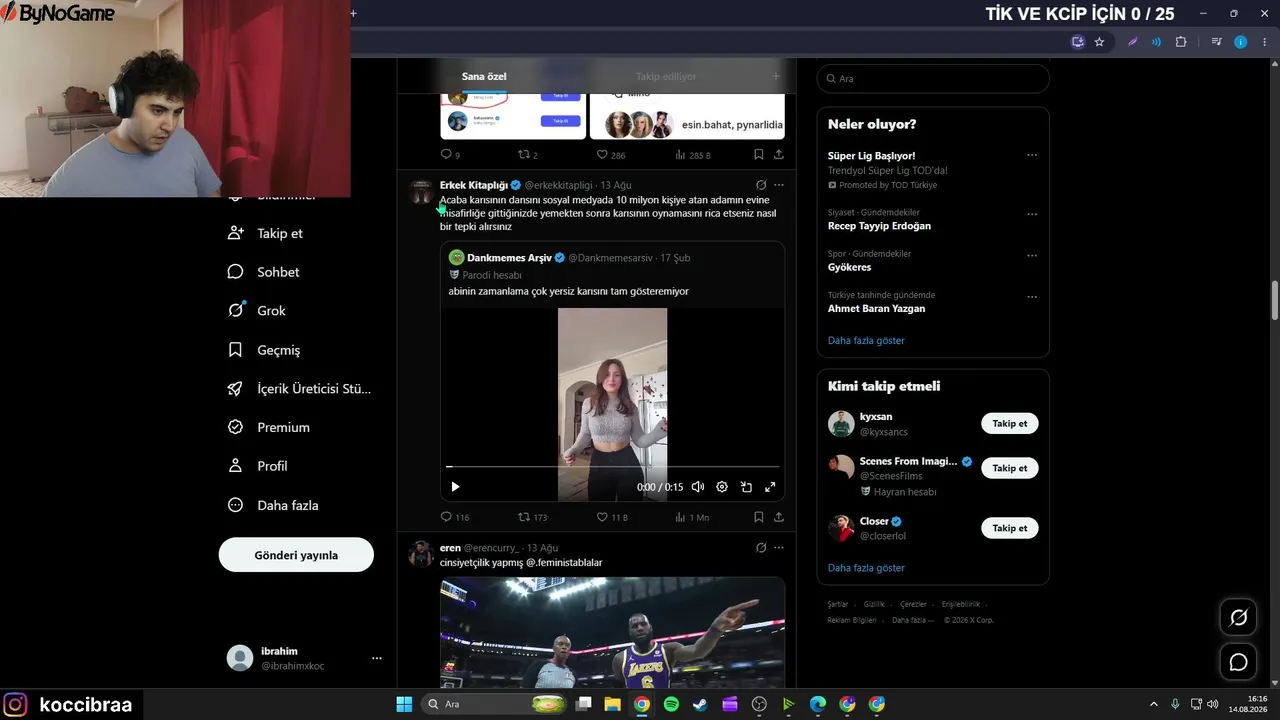Mute the video volume

coord(698,487)
